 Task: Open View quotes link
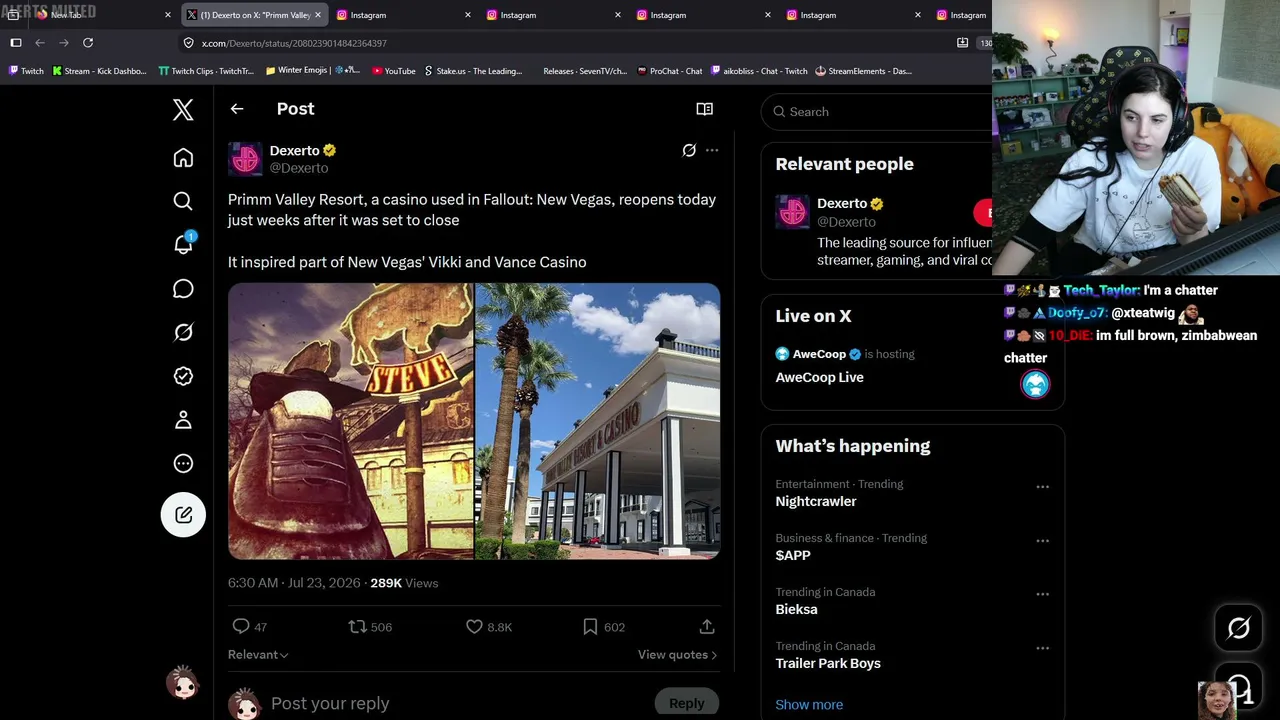coord(678,655)
